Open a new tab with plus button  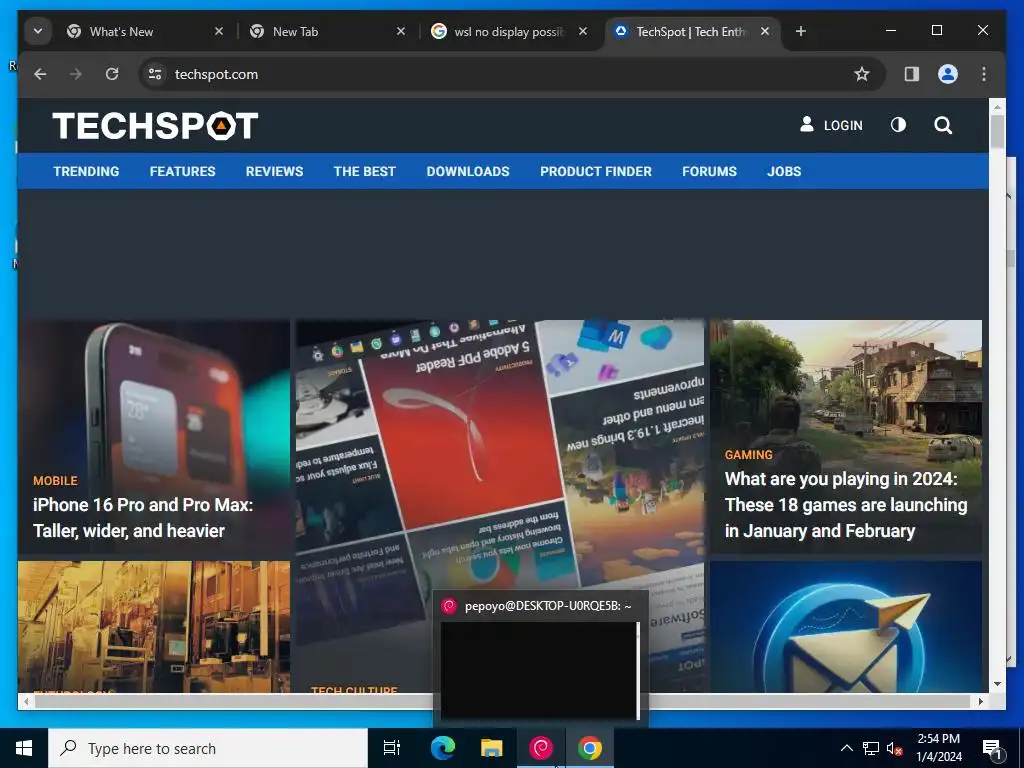(801, 31)
